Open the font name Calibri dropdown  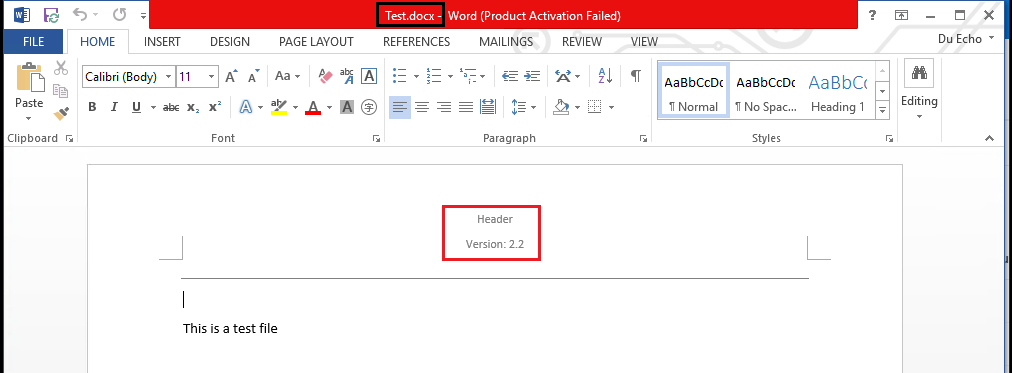point(168,77)
